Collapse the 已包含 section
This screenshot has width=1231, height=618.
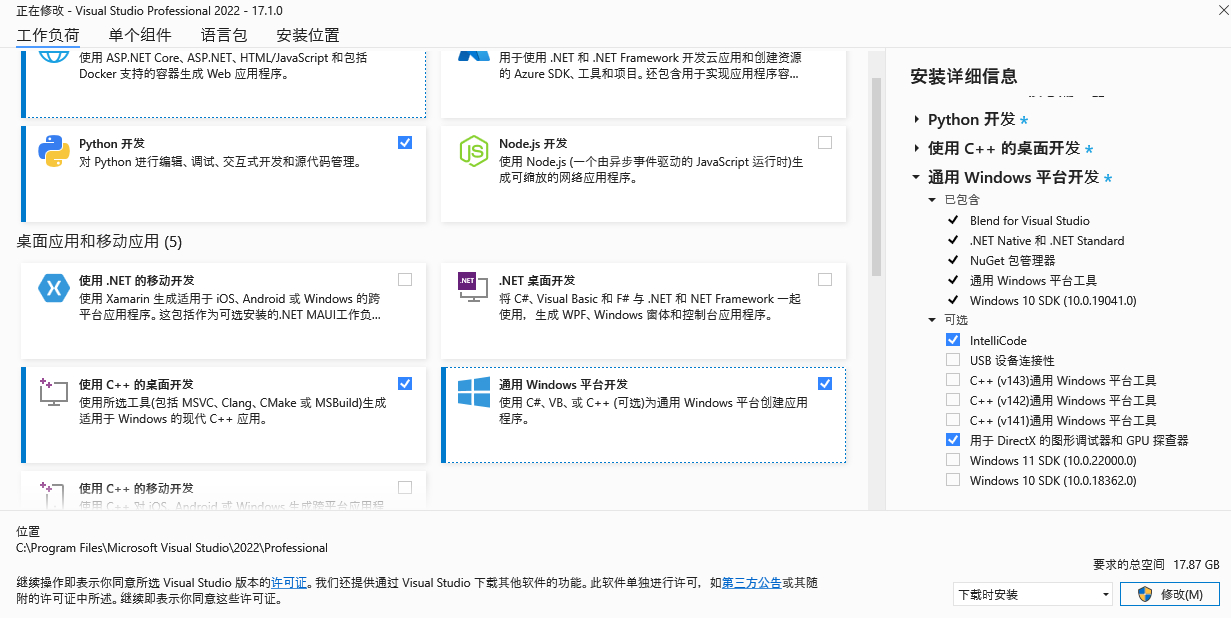[932, 200]
